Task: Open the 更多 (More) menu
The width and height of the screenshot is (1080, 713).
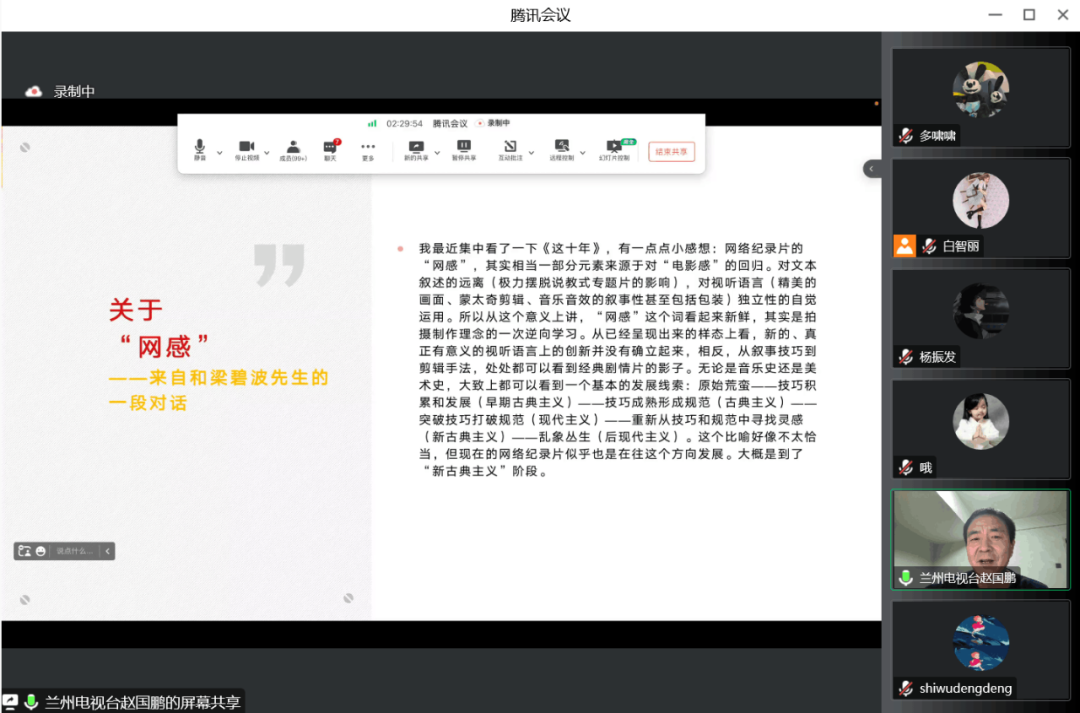Action: click(367, 146)
